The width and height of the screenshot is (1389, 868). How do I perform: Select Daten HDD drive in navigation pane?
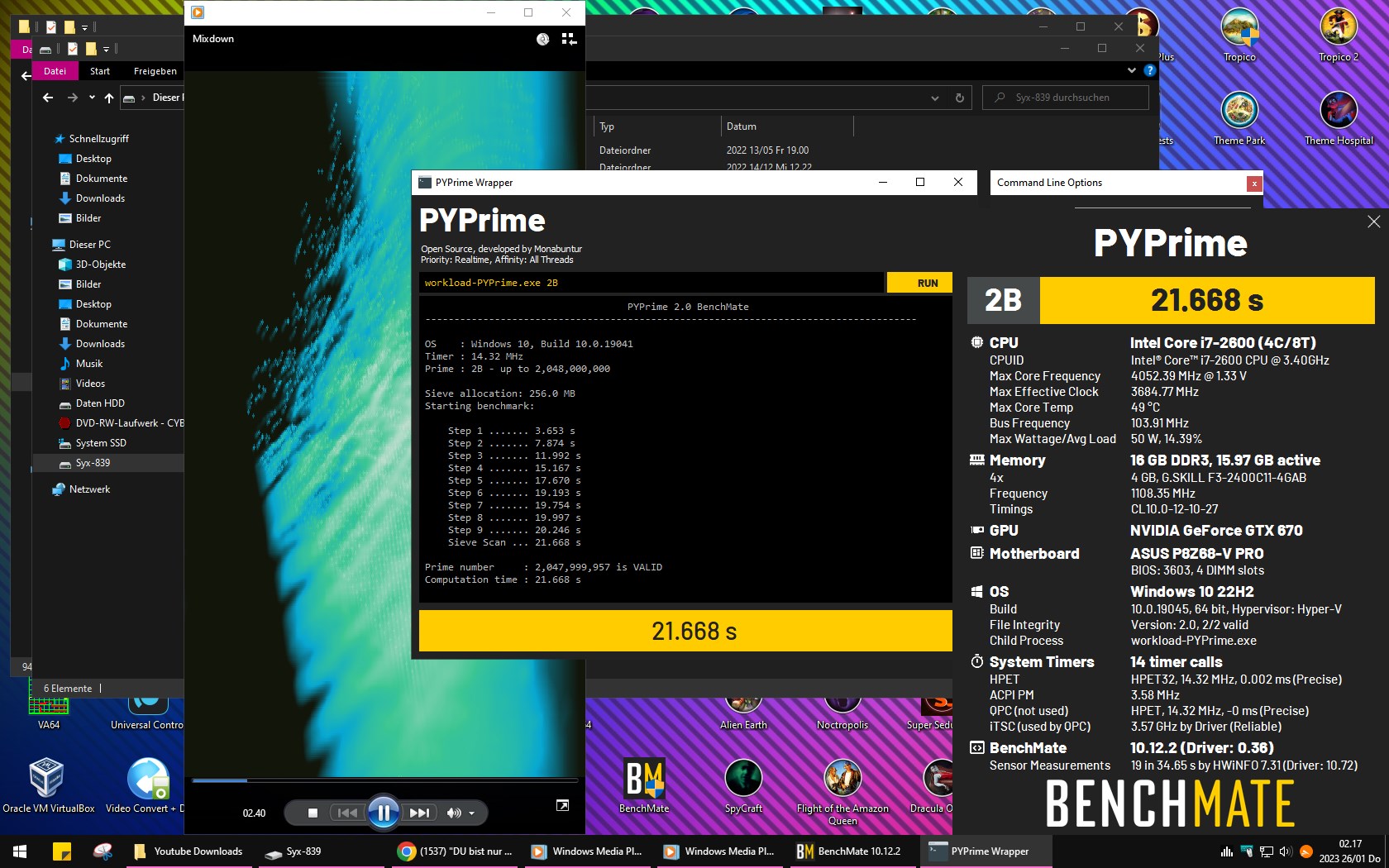point(100,403)
